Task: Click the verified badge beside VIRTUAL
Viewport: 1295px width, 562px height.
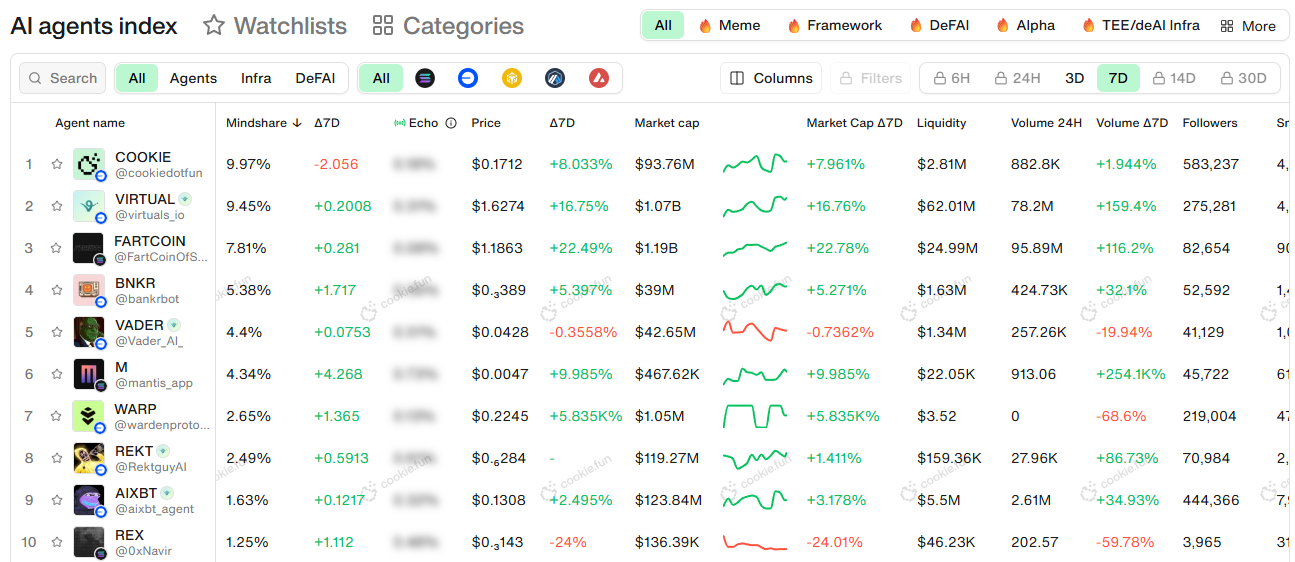Action: point(186,199)
